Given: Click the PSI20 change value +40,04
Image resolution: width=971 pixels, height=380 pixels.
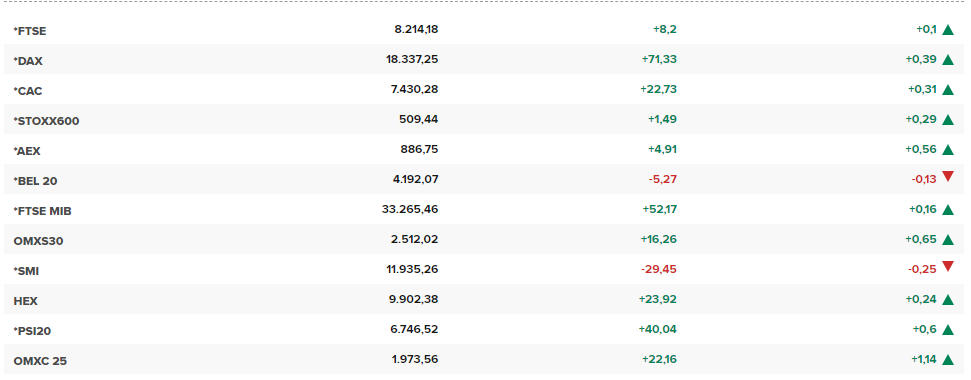Looking at the screenshot, I should (x=658, y=330).
